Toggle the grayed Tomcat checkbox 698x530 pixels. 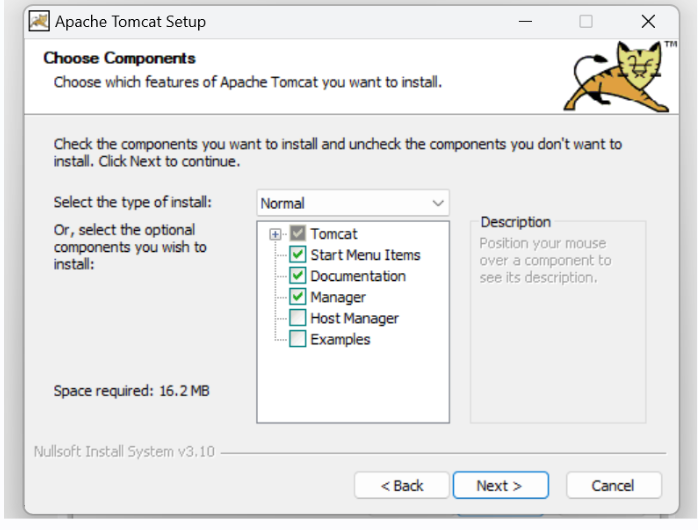pos(297,233)
